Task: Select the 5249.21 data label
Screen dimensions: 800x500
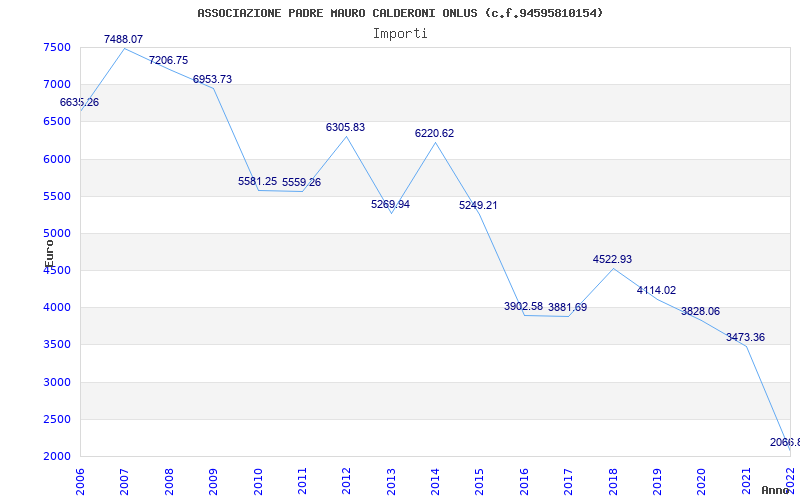Action: pyautogui.click(x=478, y=205)
